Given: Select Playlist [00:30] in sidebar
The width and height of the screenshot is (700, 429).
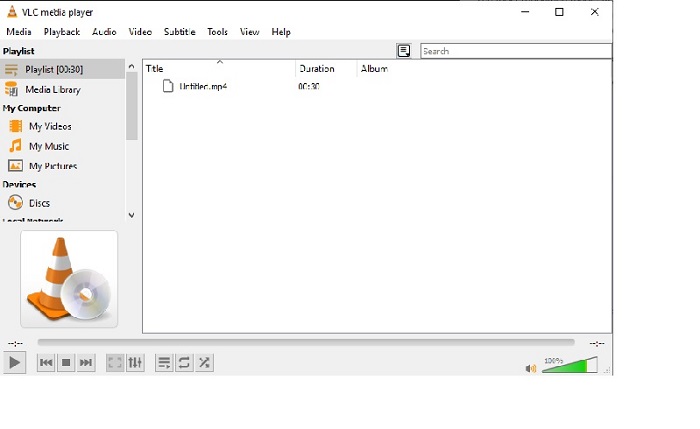Looking at the screenshot, I should (62, 69).
